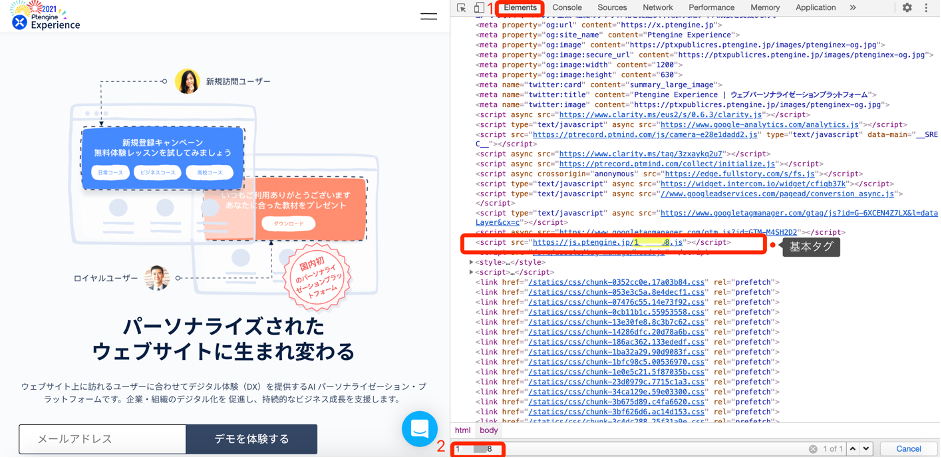Switch to the Application tab
Screen dimensions: 941x458
click(x=816, y=8)
